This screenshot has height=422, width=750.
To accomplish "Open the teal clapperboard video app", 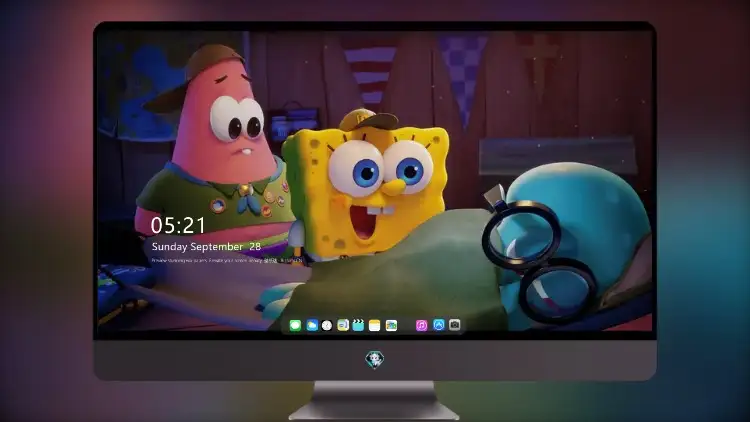I will pos(358,325).
